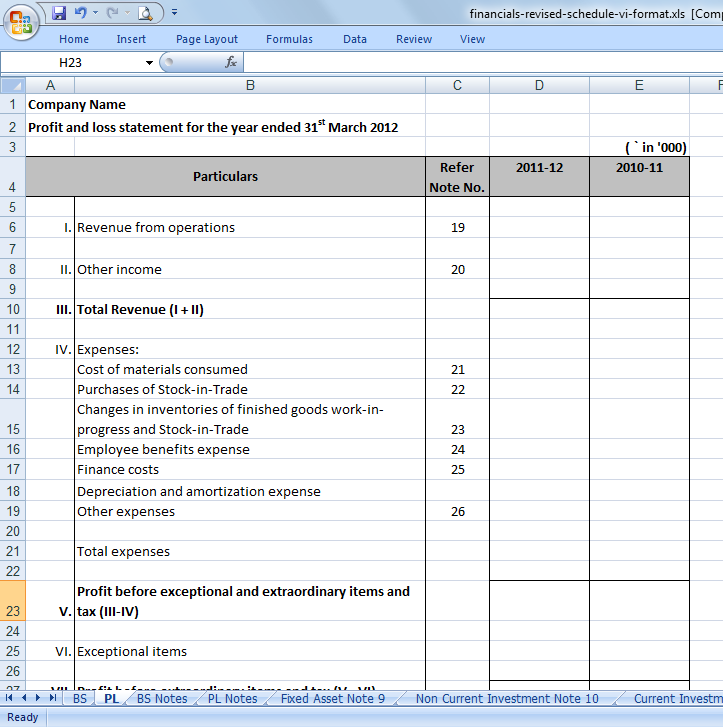Select row 4 header
This screenshot has width=723, height=727.
coord(13,177)
